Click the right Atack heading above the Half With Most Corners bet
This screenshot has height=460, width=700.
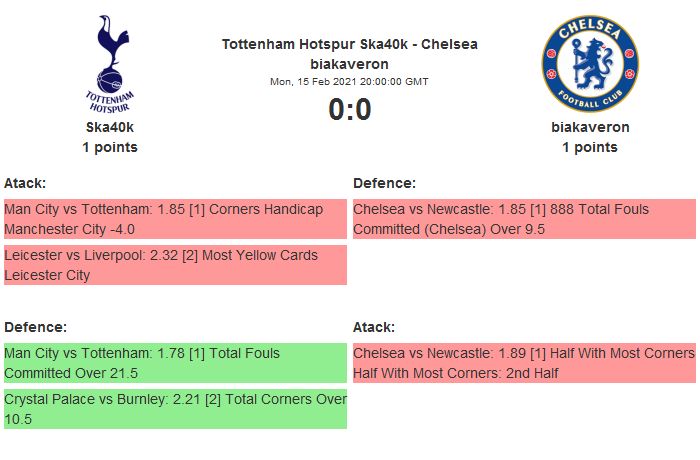click(x=374, y=327)
